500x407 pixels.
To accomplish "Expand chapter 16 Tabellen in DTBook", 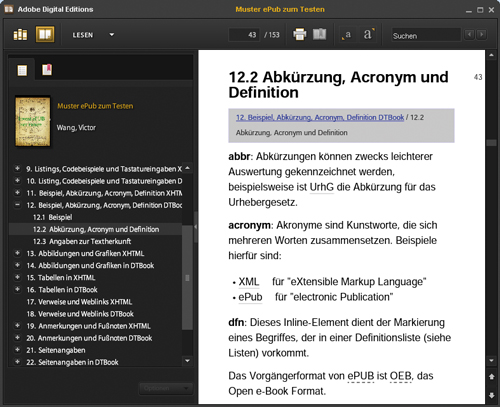I will point(17,289).
